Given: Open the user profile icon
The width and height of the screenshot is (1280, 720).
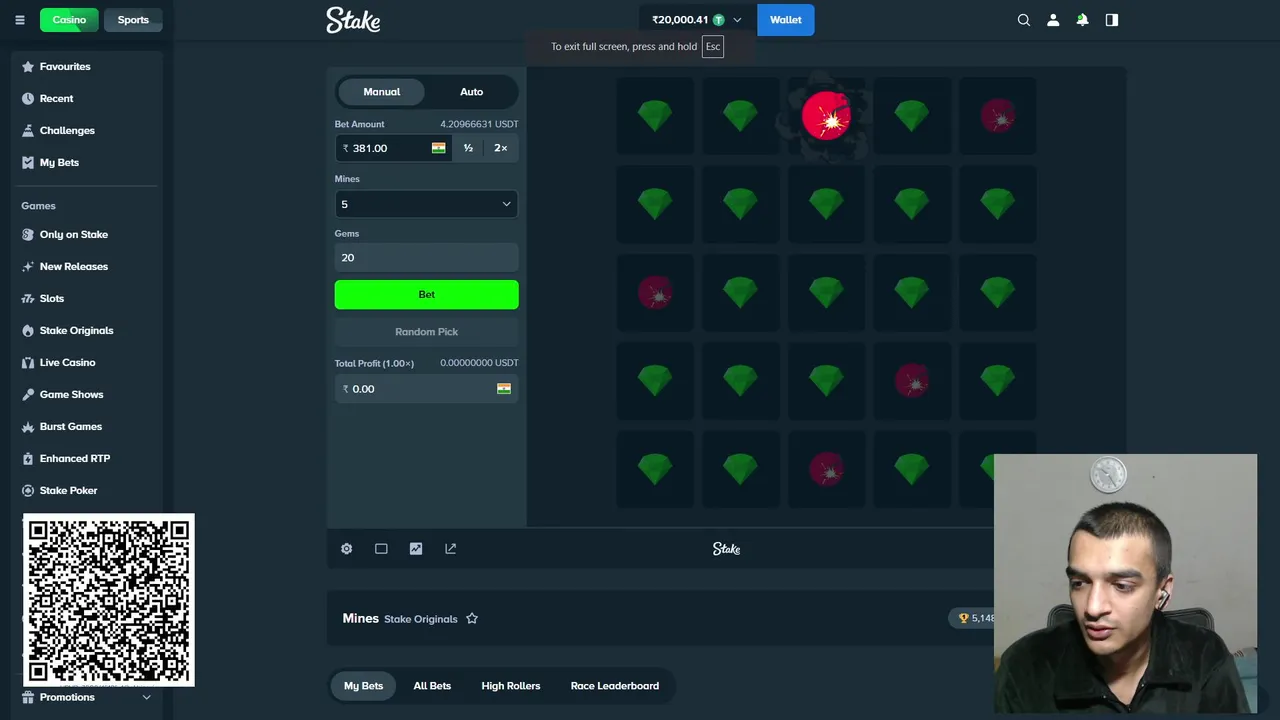Looking at the screenshot, I should tap(1053, 20).
